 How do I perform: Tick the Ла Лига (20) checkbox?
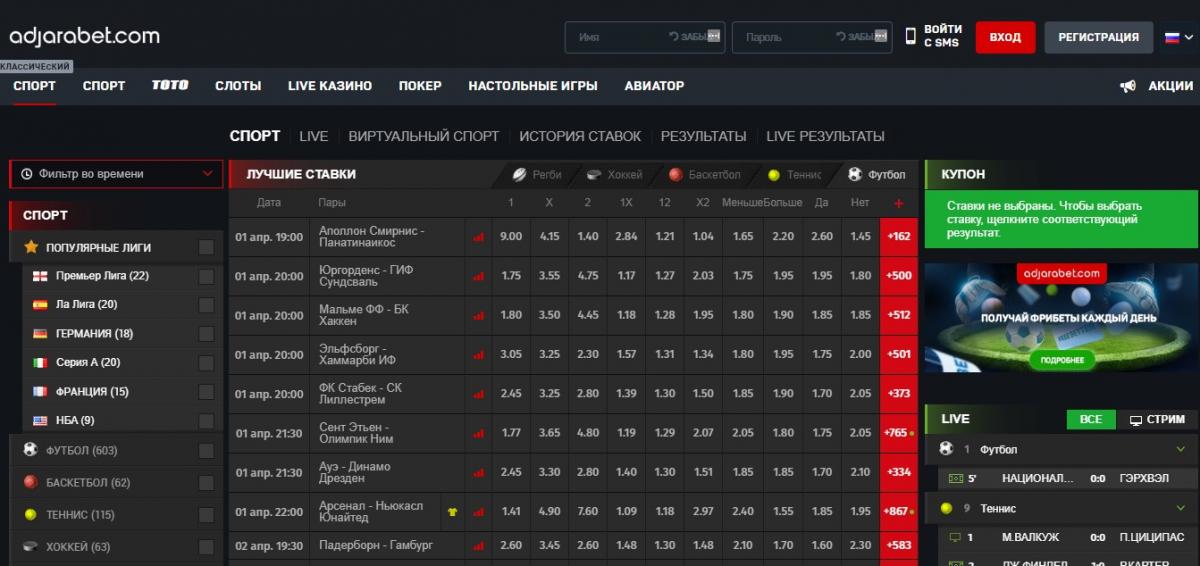[x=206, y=305]
